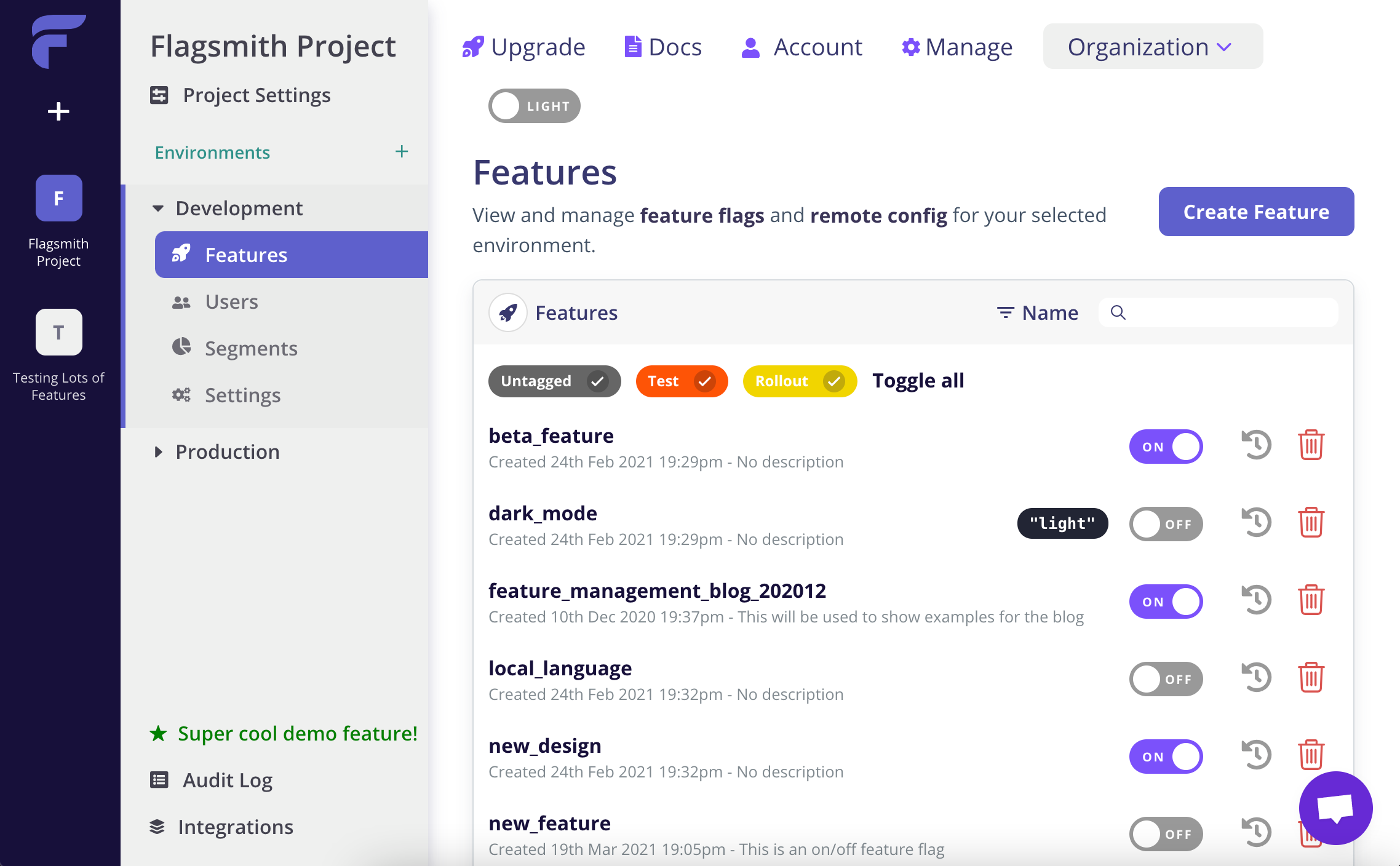1400x866 pixels.
Task: Open the new_feature feature name
Action: [x=549, y=823]
